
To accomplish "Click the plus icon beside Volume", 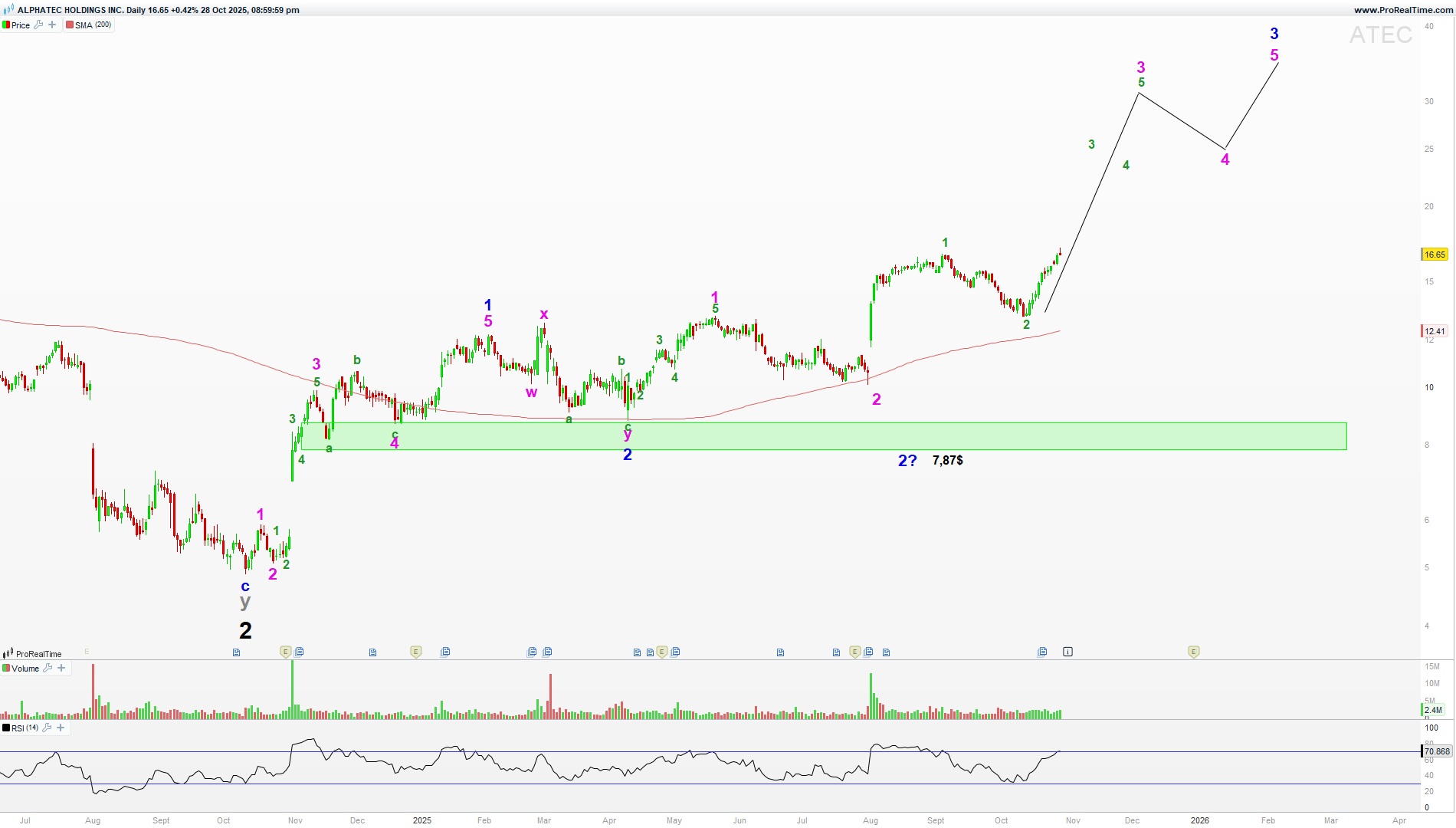I will (61, 668).
